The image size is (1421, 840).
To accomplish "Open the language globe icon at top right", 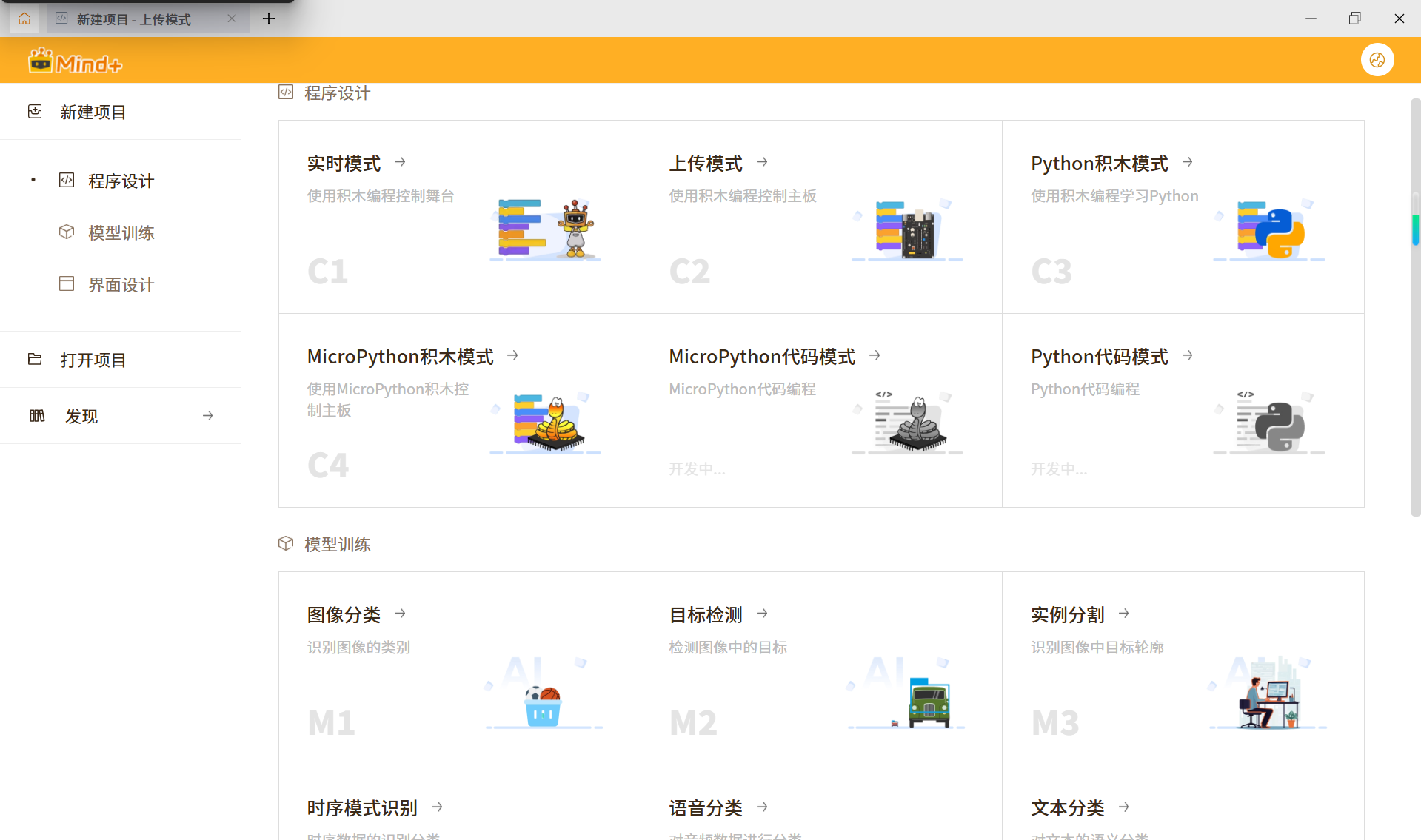I will click(x=1377, y=60).
